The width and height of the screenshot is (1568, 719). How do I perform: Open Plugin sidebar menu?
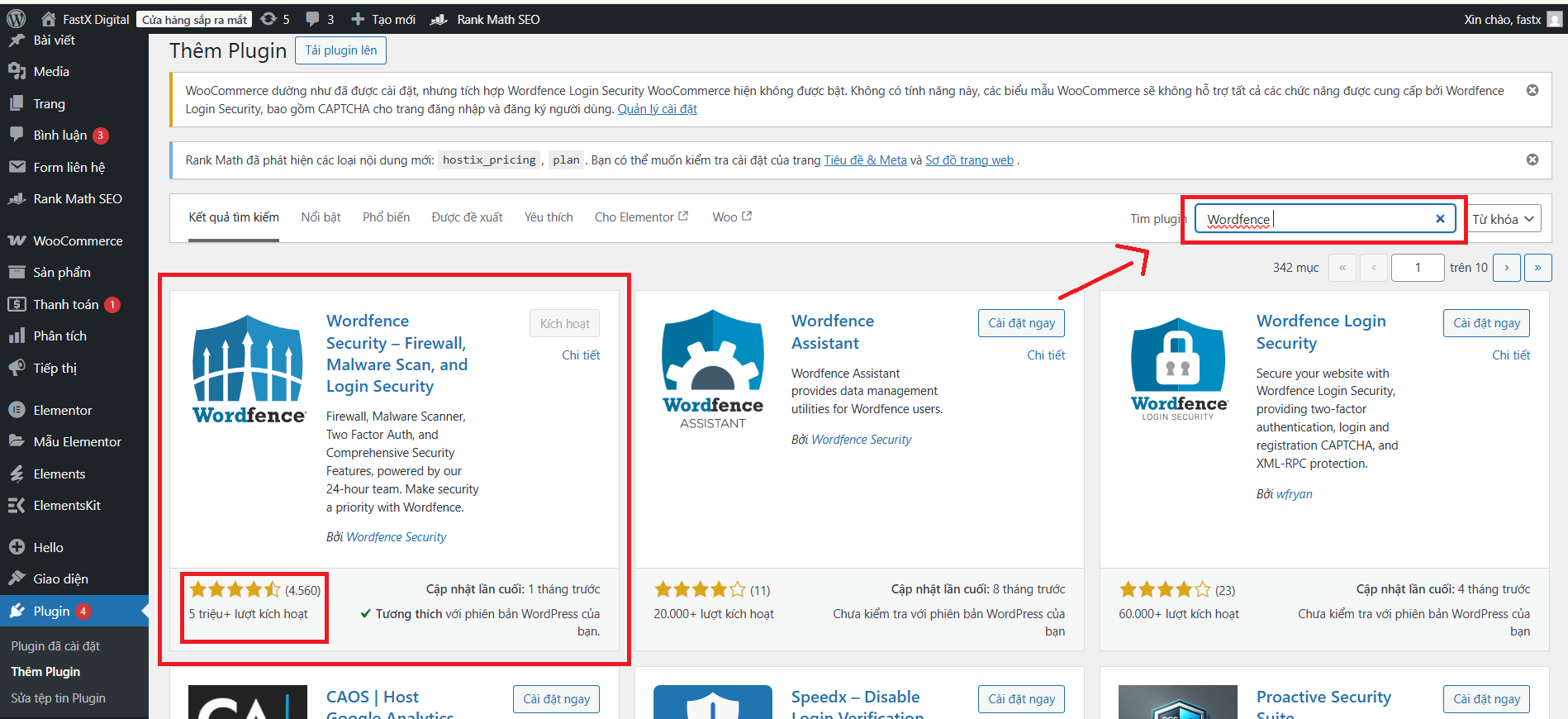[x=74, y=611]
